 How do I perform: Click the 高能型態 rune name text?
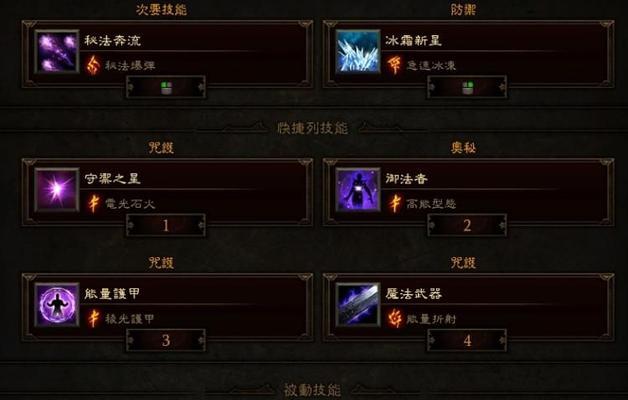431,204
